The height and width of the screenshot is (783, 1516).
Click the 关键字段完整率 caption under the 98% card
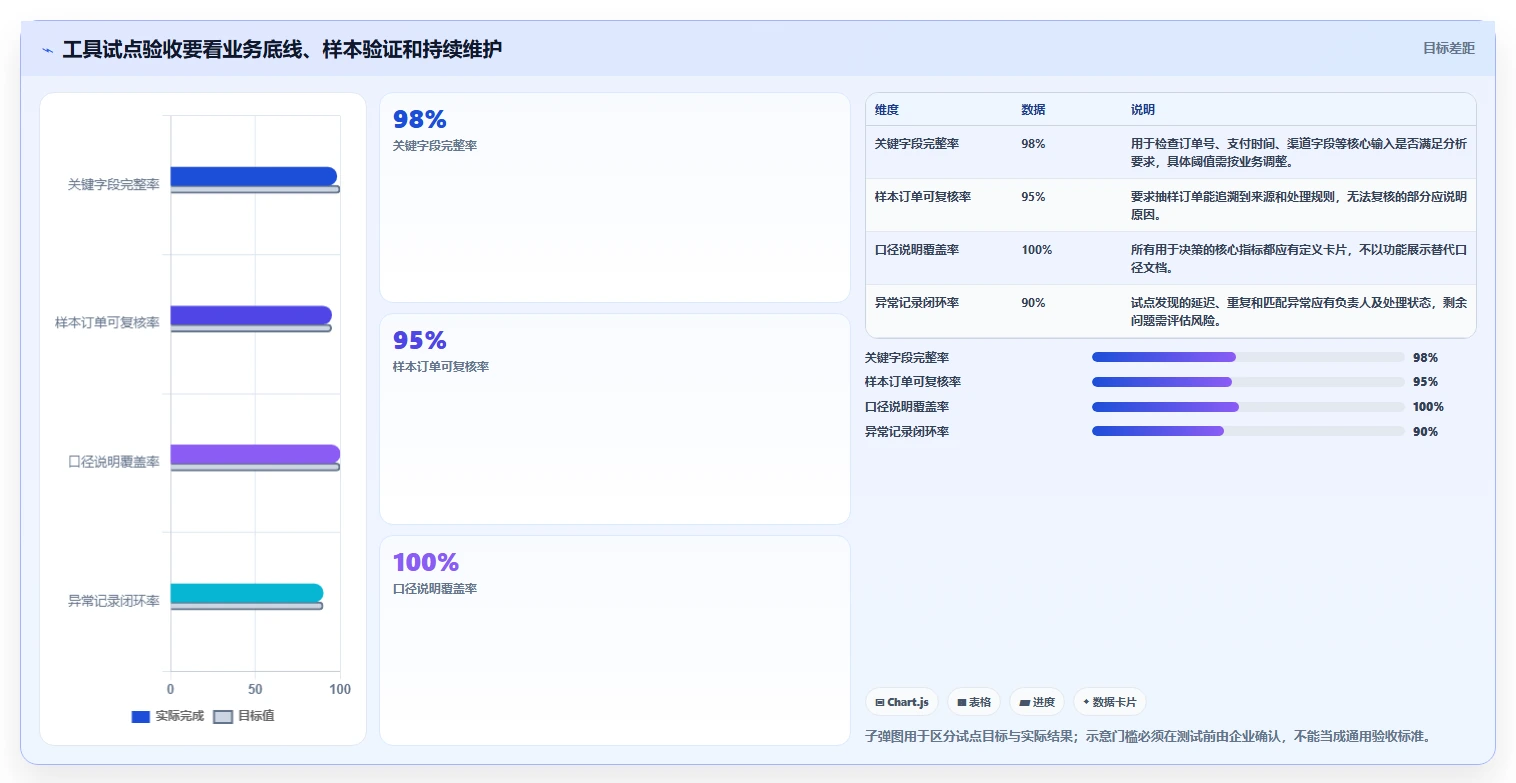(x=435, y=146)
